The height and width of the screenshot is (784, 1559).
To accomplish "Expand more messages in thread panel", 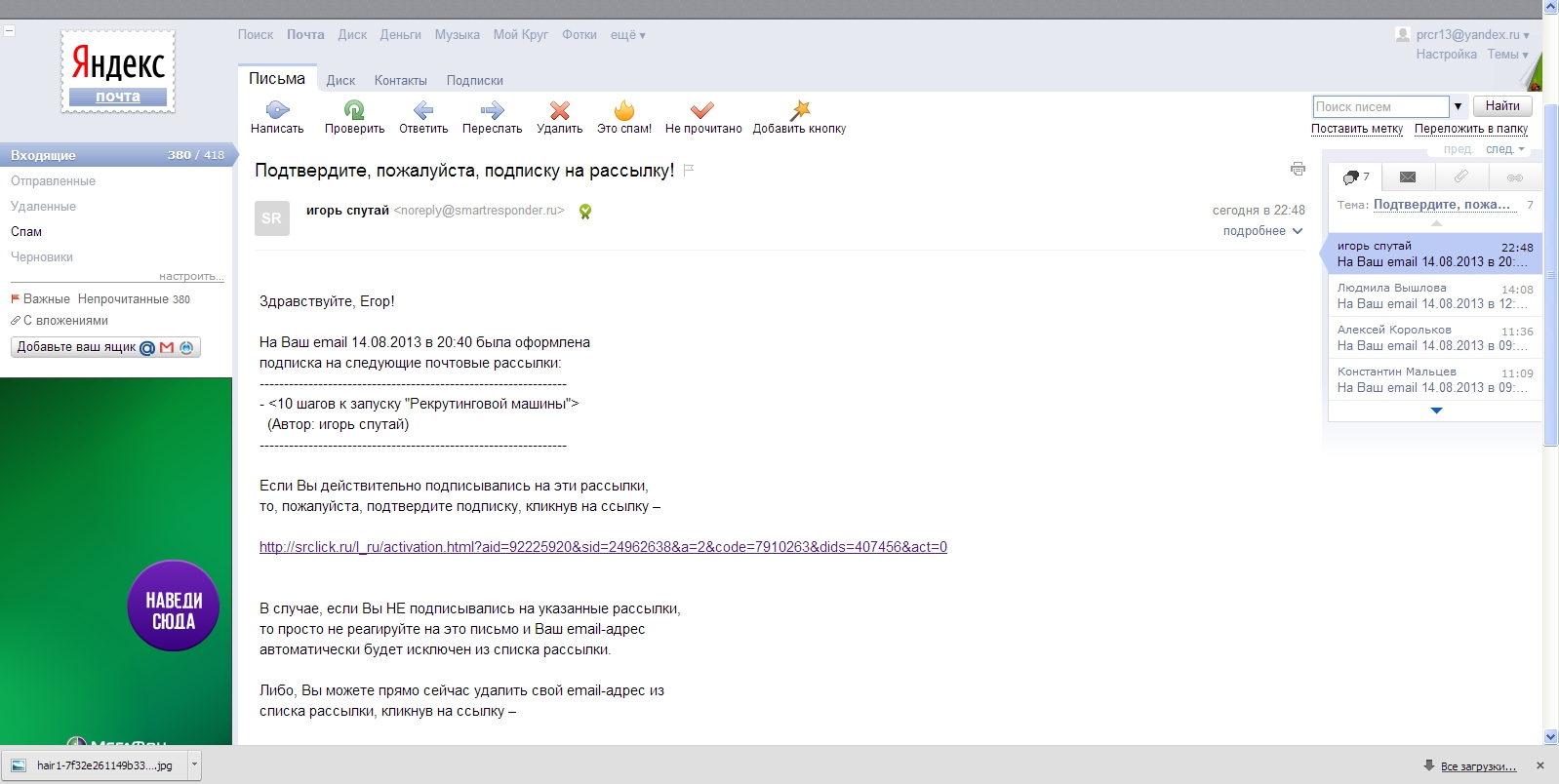I will [x=1436, y=411].
